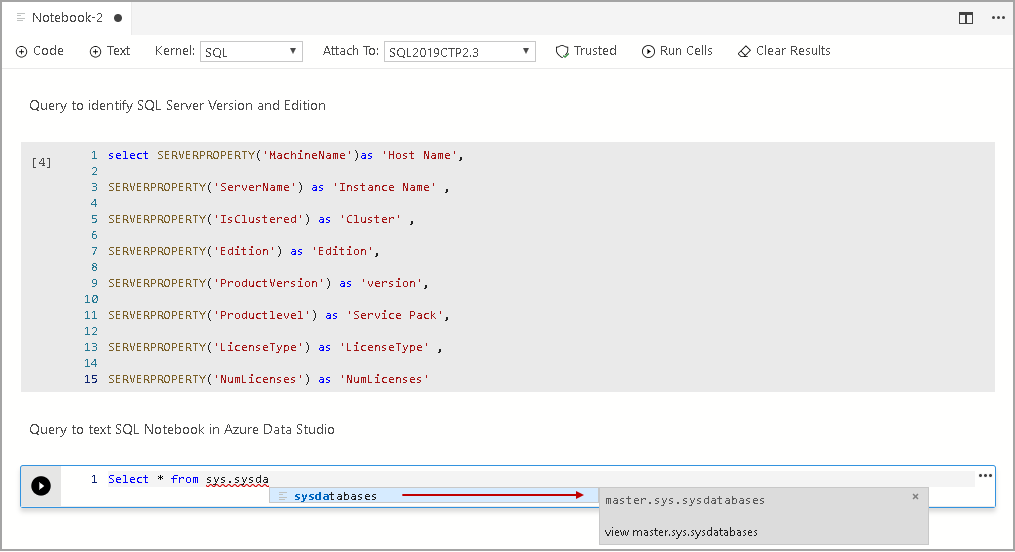Select the sysdatabases autocomplete suggestion
This screenshot has height=552, width=1015.
(x=335, y=496)
